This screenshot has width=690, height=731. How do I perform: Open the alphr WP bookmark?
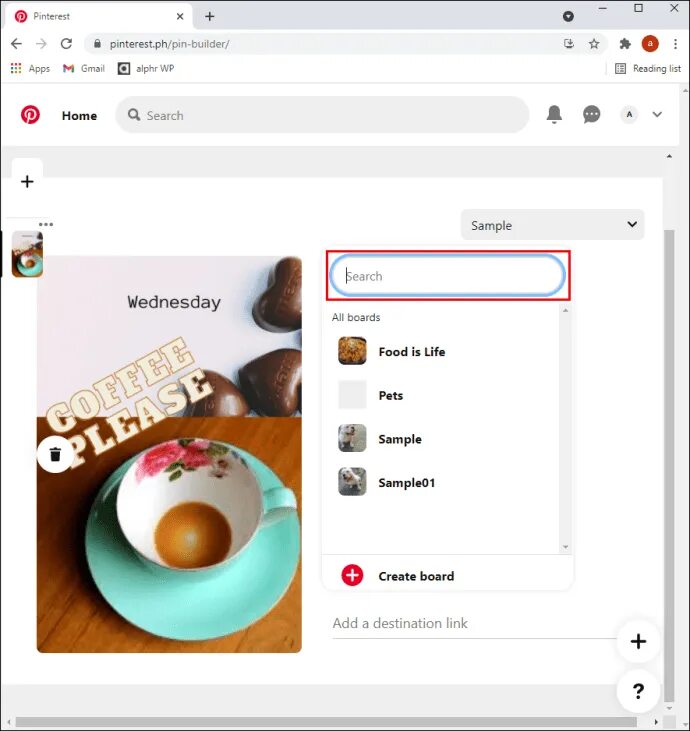(146, 69)
